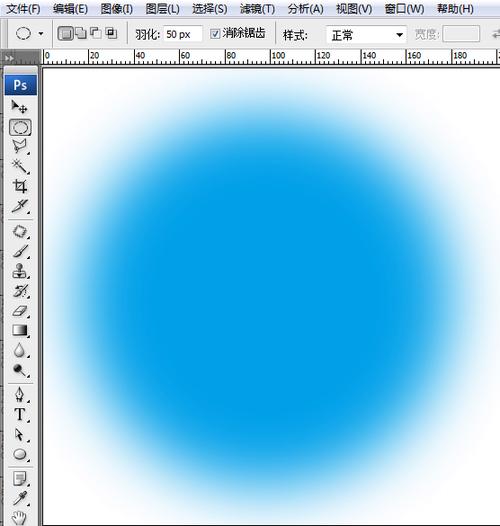This screenshot has width=500, height=526.
Task: Click the 羽化 feather input field
Action: click(183, 34)
